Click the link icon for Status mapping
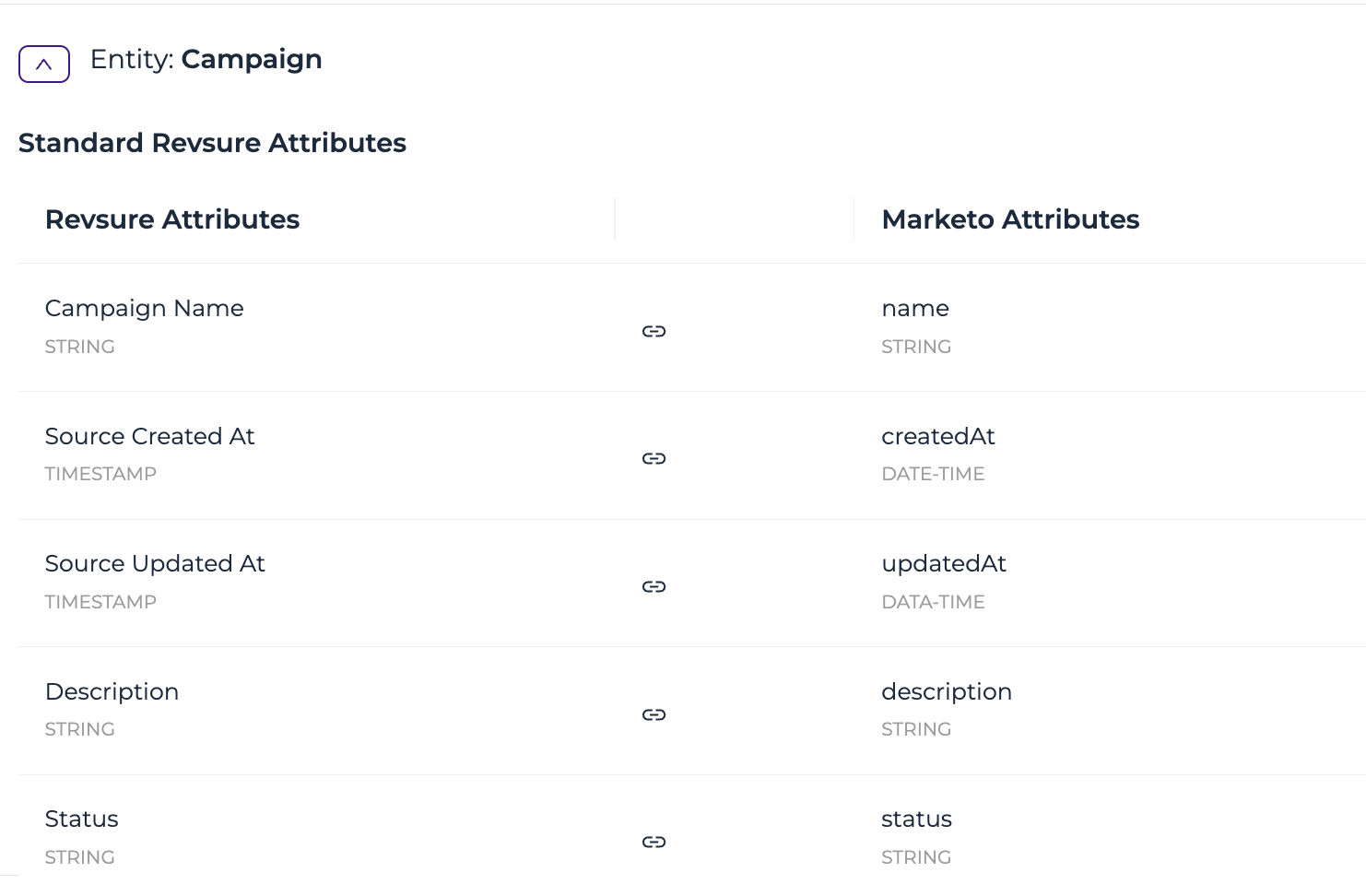1366x896 pixels. coord(654,842)
